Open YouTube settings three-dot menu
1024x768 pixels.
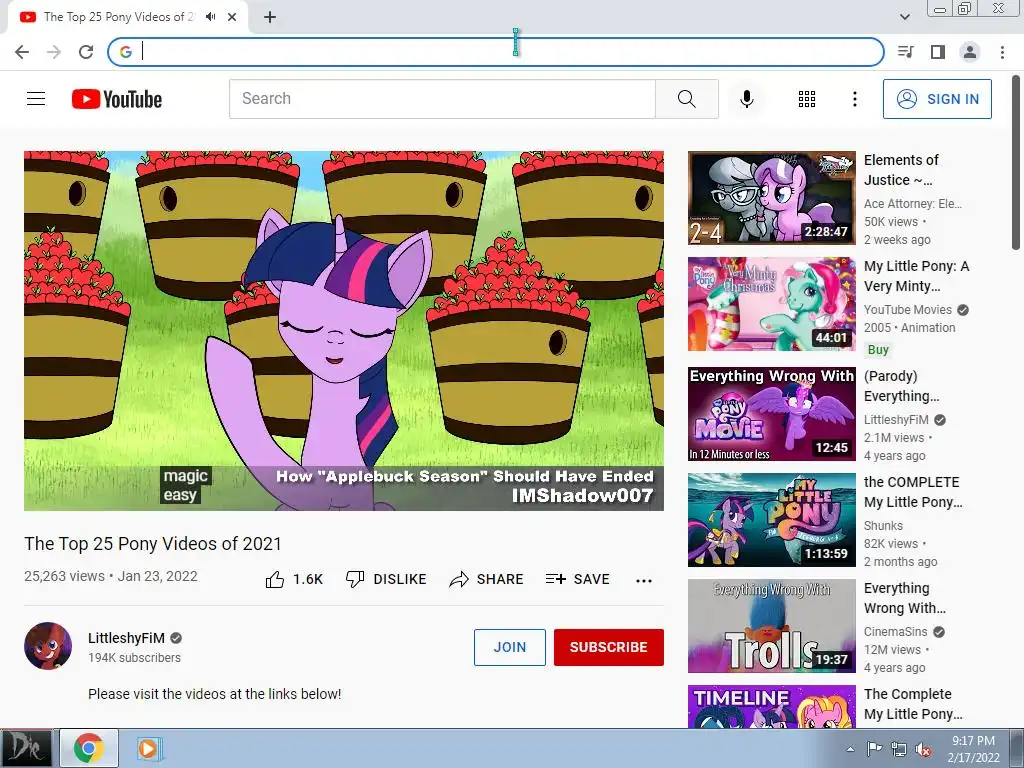point(854,99)
